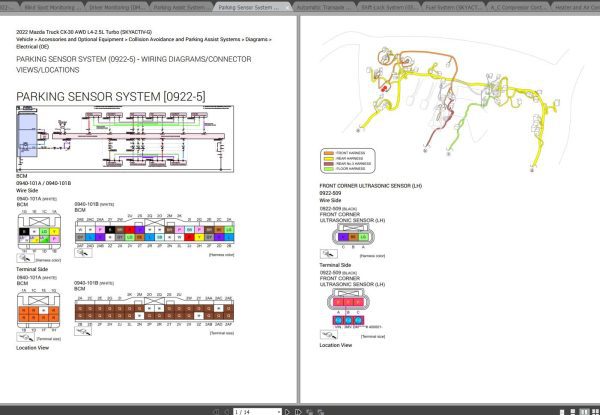The image size is (600, 415).
Task: Select the two-page side-by-side view
Action: pos(584,412)
